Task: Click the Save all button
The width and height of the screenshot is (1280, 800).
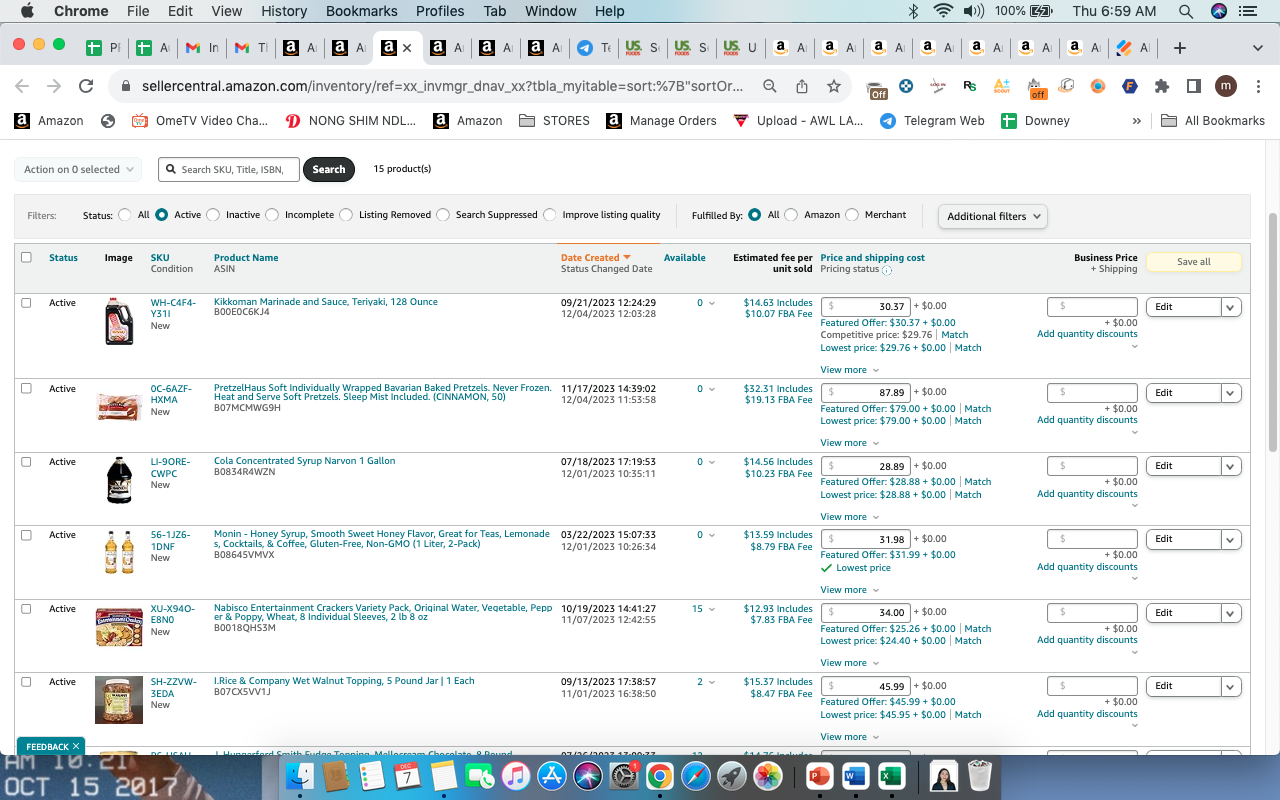Action: tap(1194, 262)
